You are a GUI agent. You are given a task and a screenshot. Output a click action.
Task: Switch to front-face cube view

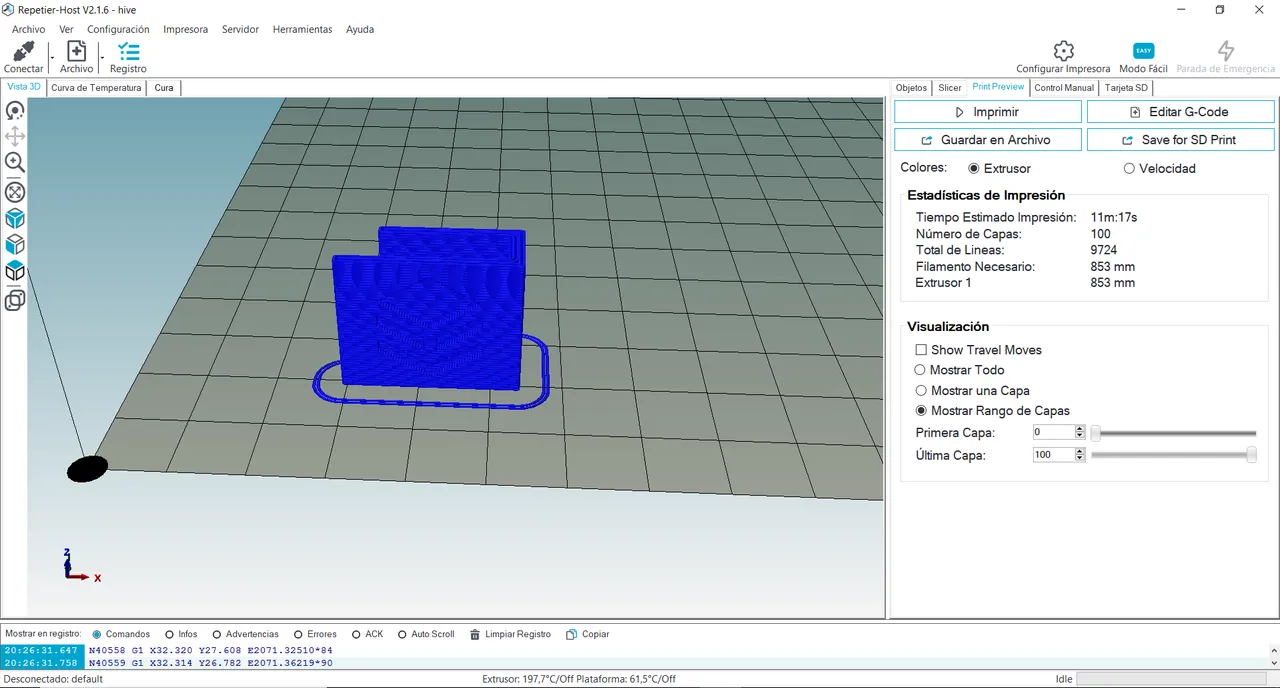point(15,244)
